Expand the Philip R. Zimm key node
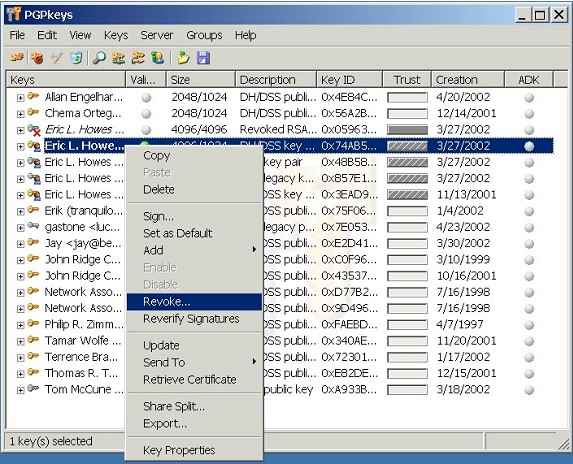573x464 pixels. click(20, 325)
